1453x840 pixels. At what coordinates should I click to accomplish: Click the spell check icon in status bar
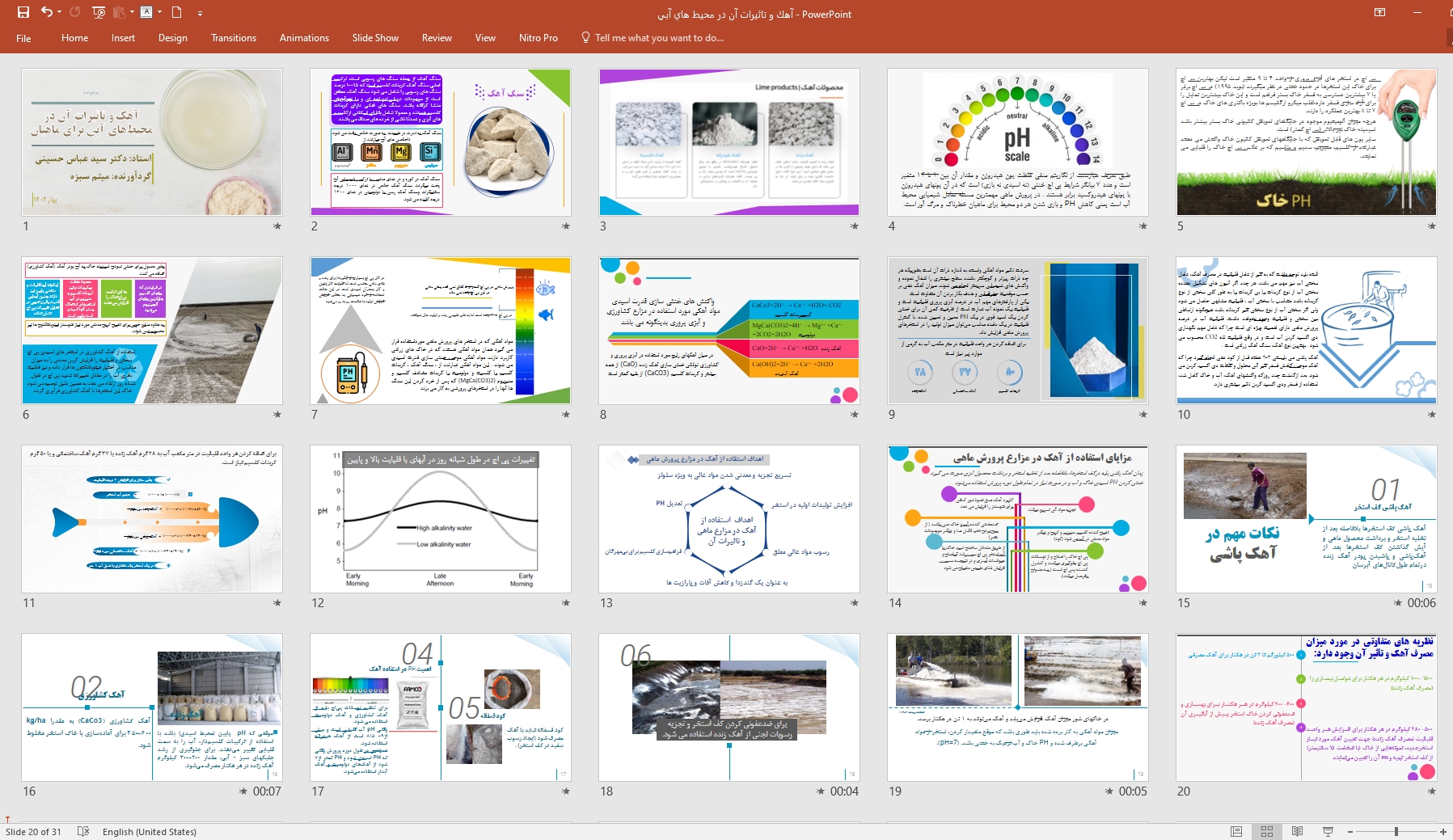point(82,831)
